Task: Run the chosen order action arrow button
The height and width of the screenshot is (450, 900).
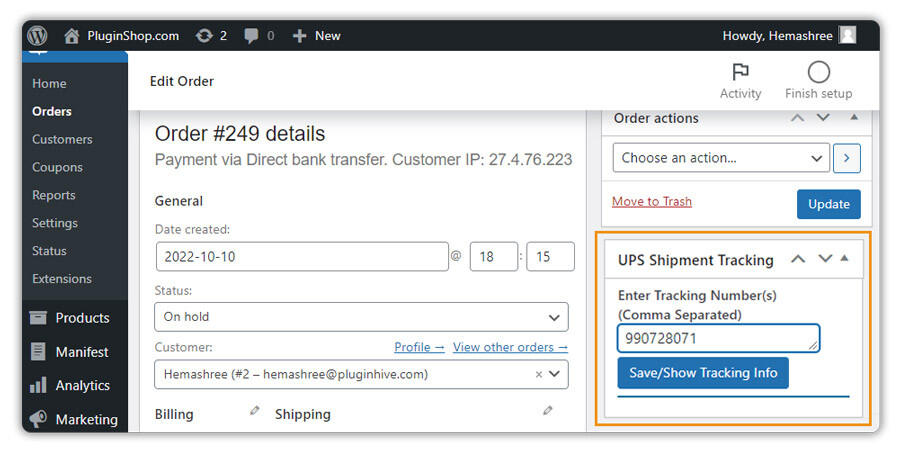Action: pos(847,158)
